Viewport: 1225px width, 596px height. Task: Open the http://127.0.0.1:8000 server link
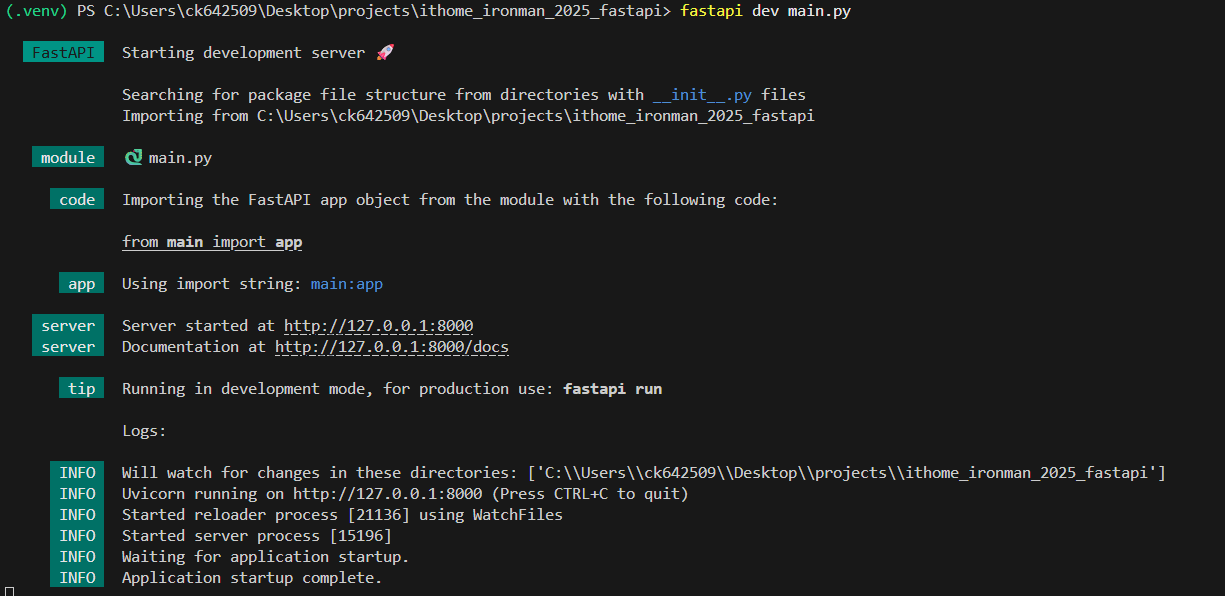[379, 326]
